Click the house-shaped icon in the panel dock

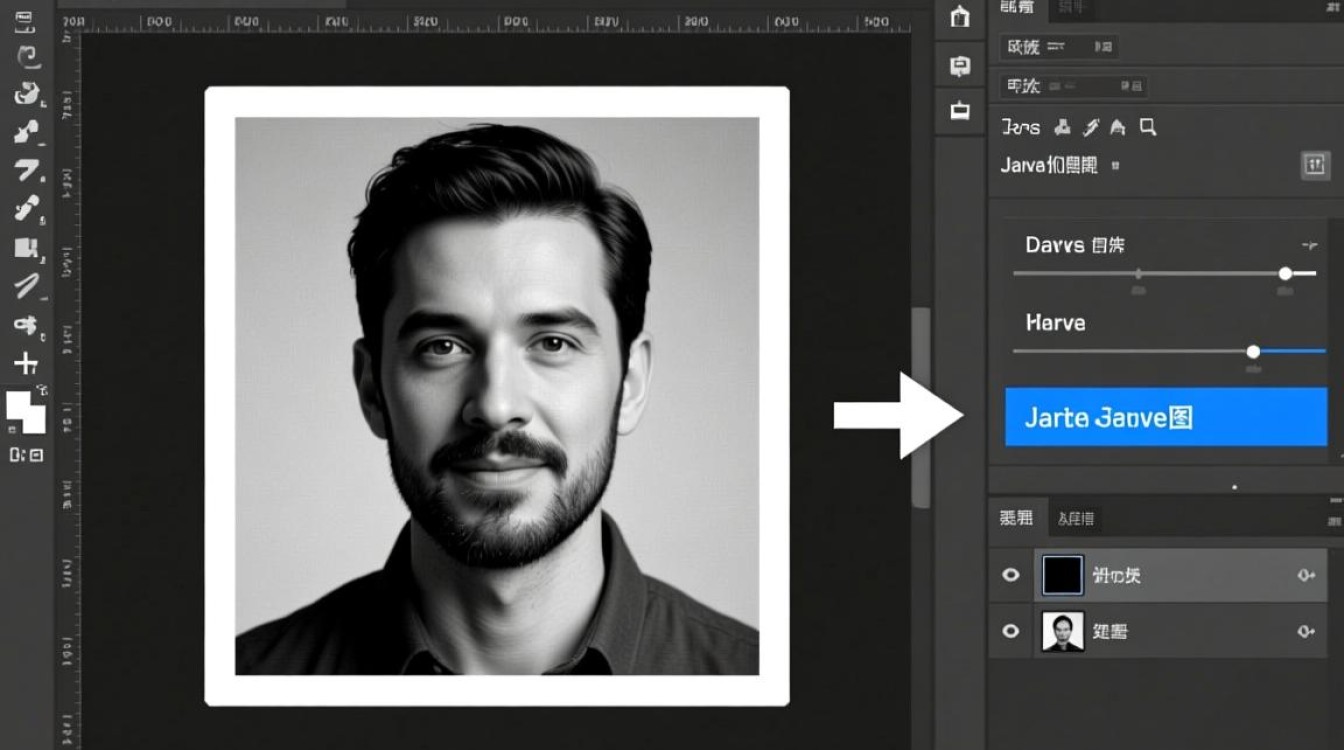click(x=960, y=17)
